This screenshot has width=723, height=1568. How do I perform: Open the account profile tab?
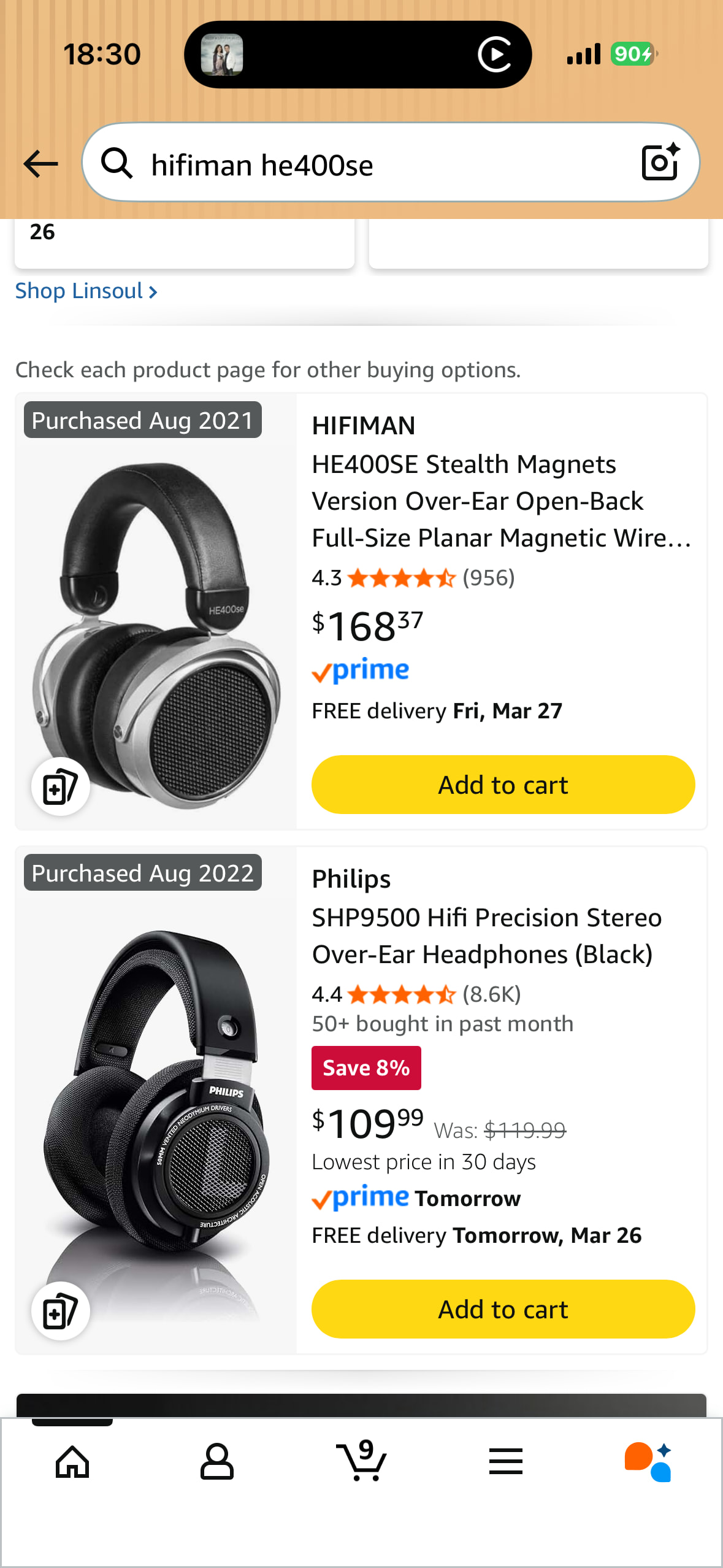pyautogui.click(x=217, y=1461)
